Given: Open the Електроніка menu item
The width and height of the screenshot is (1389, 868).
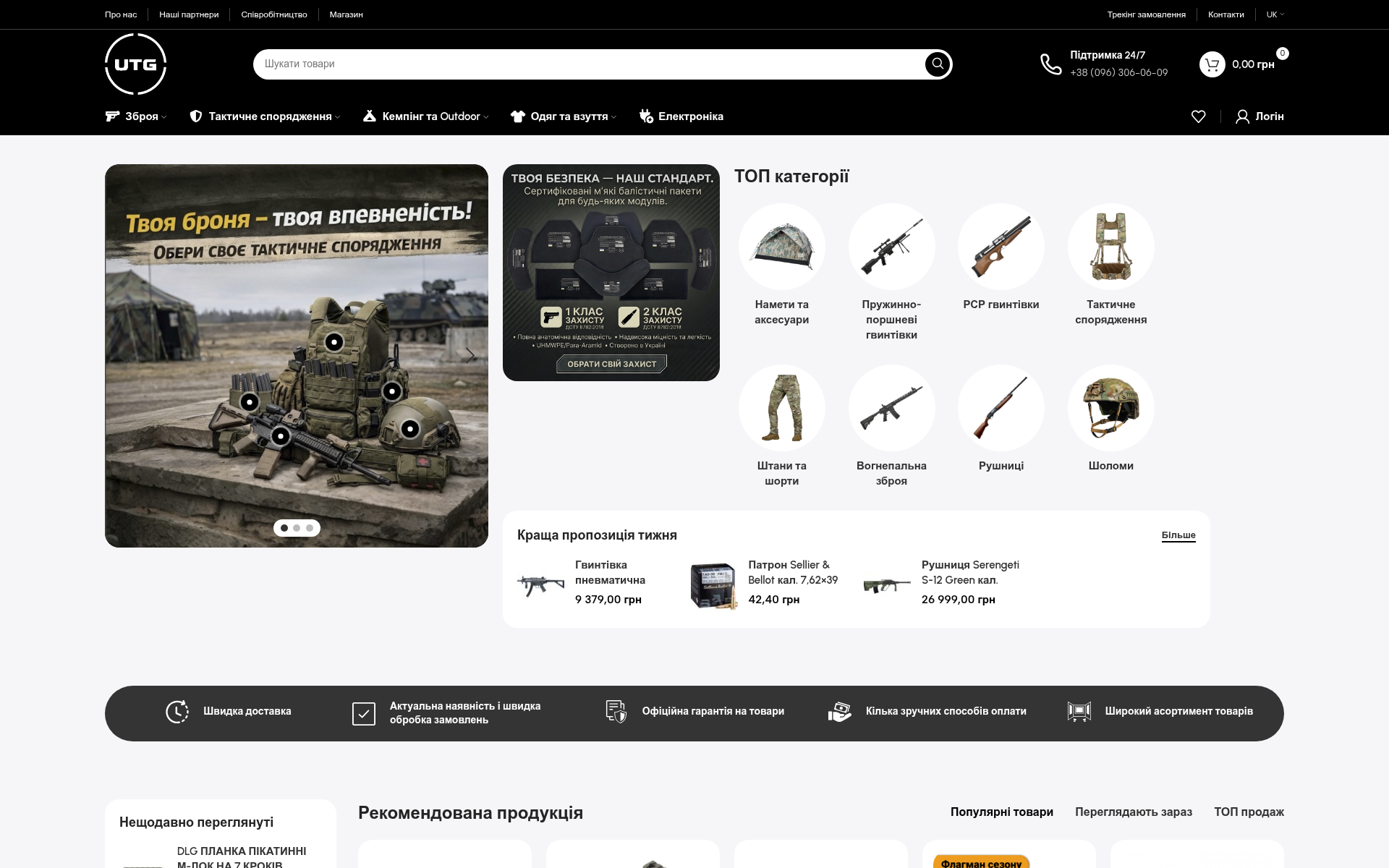Looking at the screenshot, I should pos(681,116).
